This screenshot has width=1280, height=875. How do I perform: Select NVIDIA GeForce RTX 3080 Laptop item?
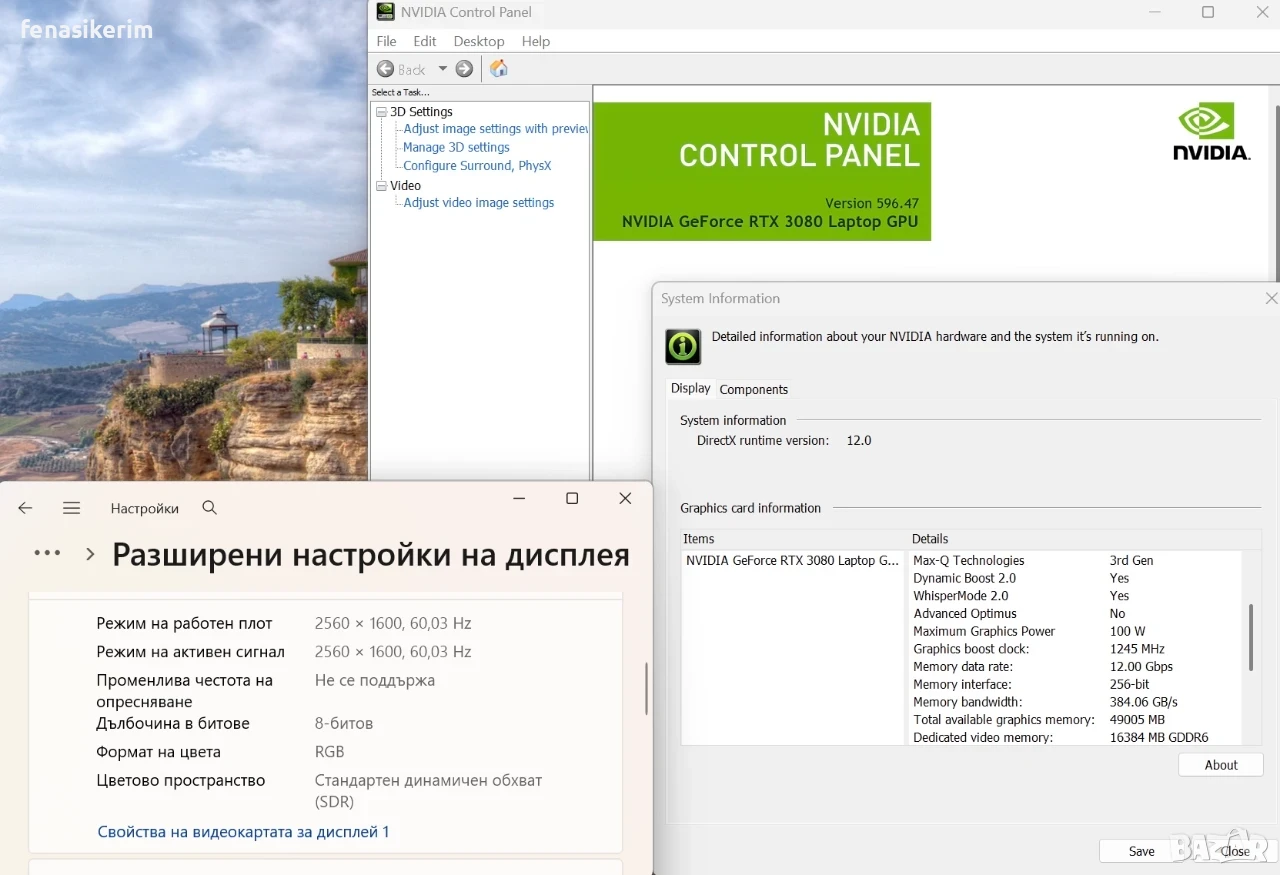point(792,561)
